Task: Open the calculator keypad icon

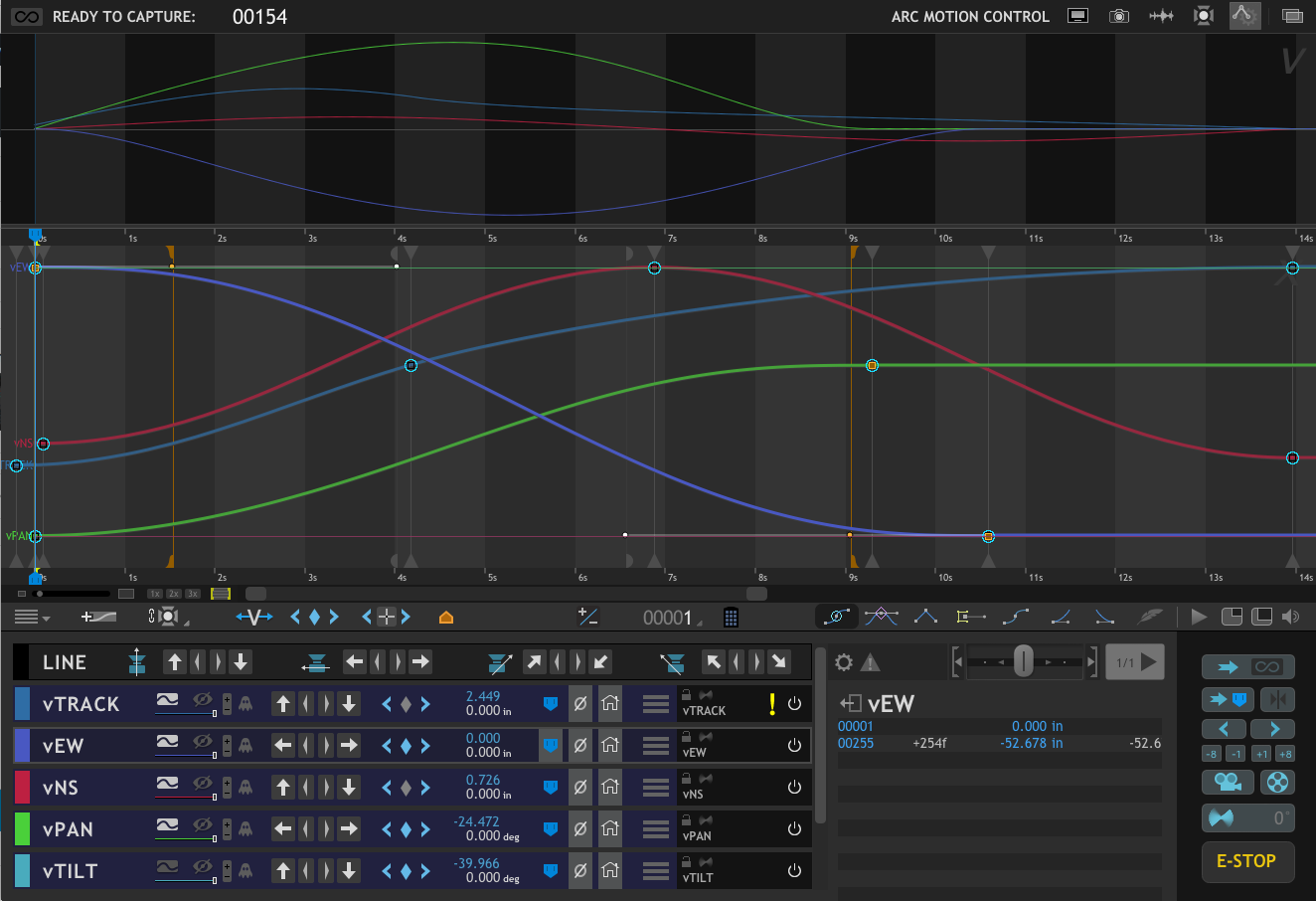Action: 731,618
